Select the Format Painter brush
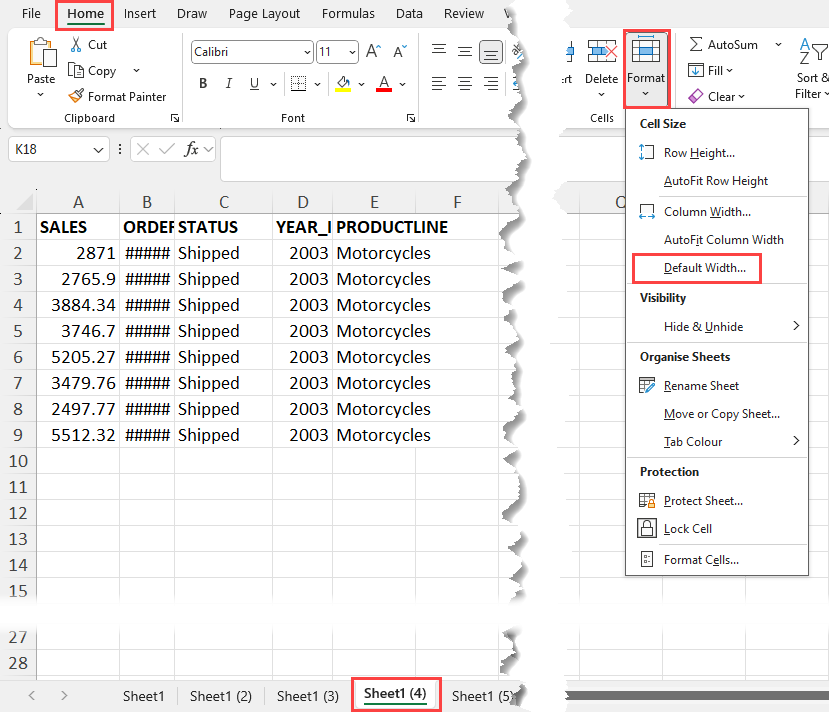 [x=77, y=97]
